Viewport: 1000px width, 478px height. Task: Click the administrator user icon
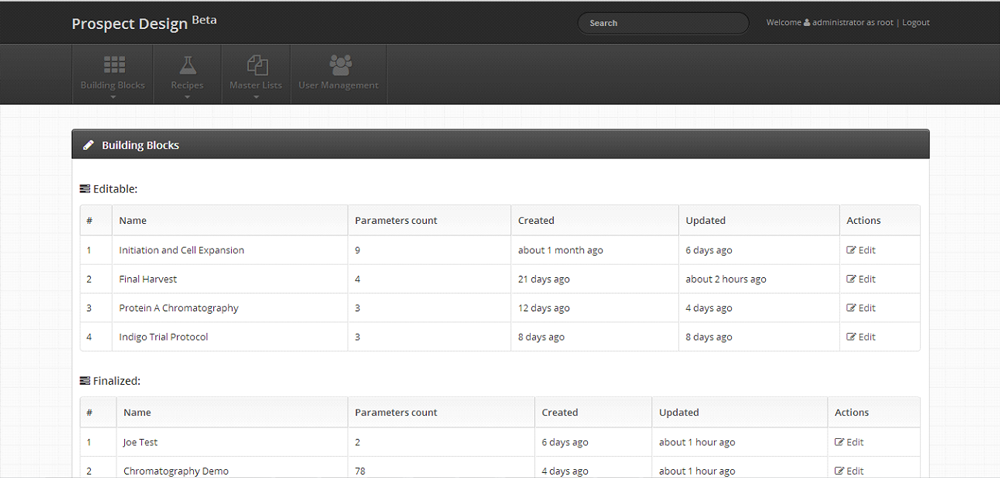pyautogui.click(x=807, y=23)
